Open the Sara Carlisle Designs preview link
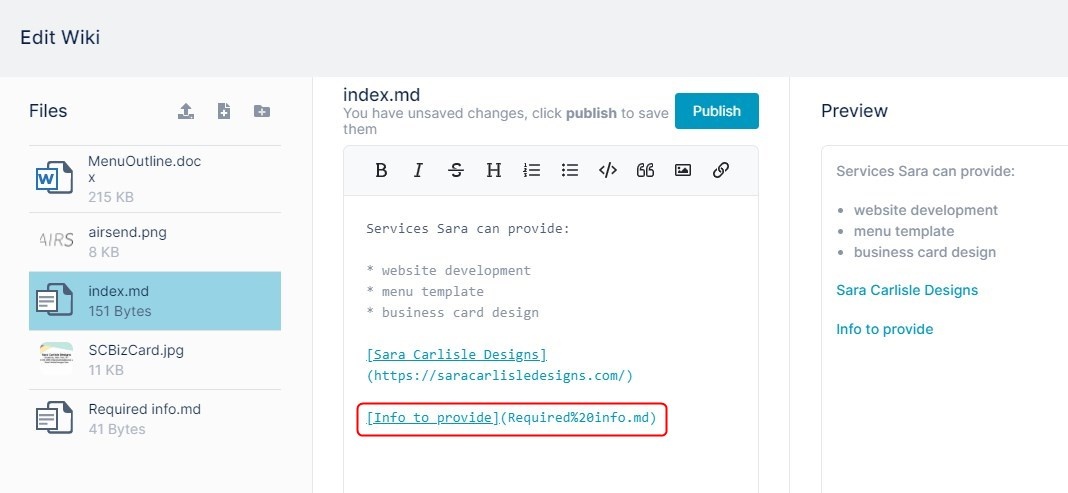Viewport: 1068px width, 493px height. tap(907, 290)
